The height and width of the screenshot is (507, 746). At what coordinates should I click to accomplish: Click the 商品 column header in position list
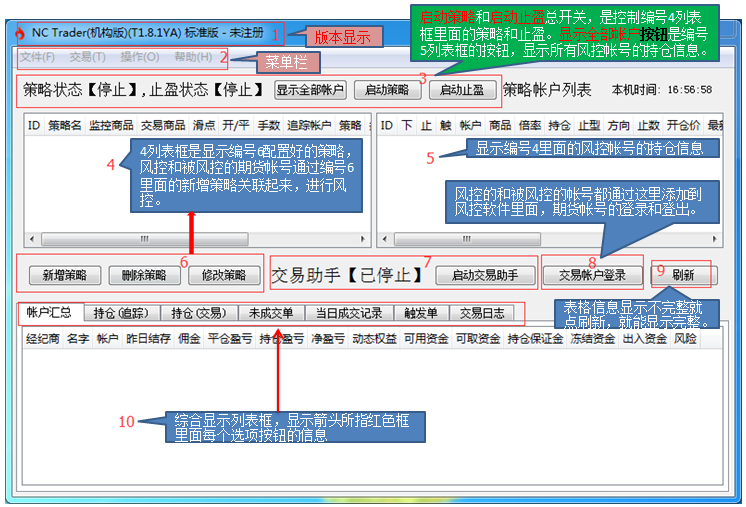[x=500, y=126]
